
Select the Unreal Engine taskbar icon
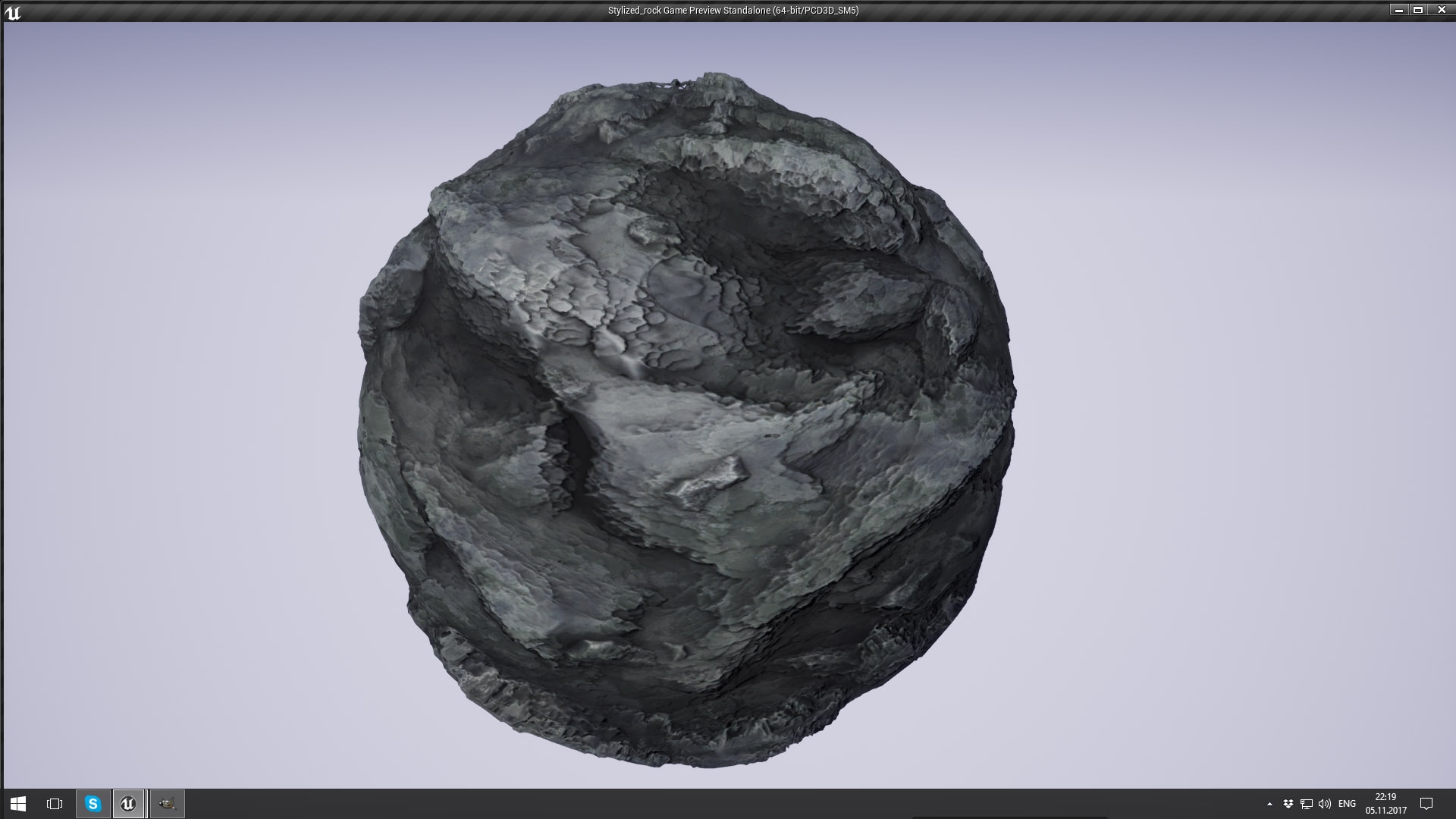pyautogui.click(x=129, y=804)
